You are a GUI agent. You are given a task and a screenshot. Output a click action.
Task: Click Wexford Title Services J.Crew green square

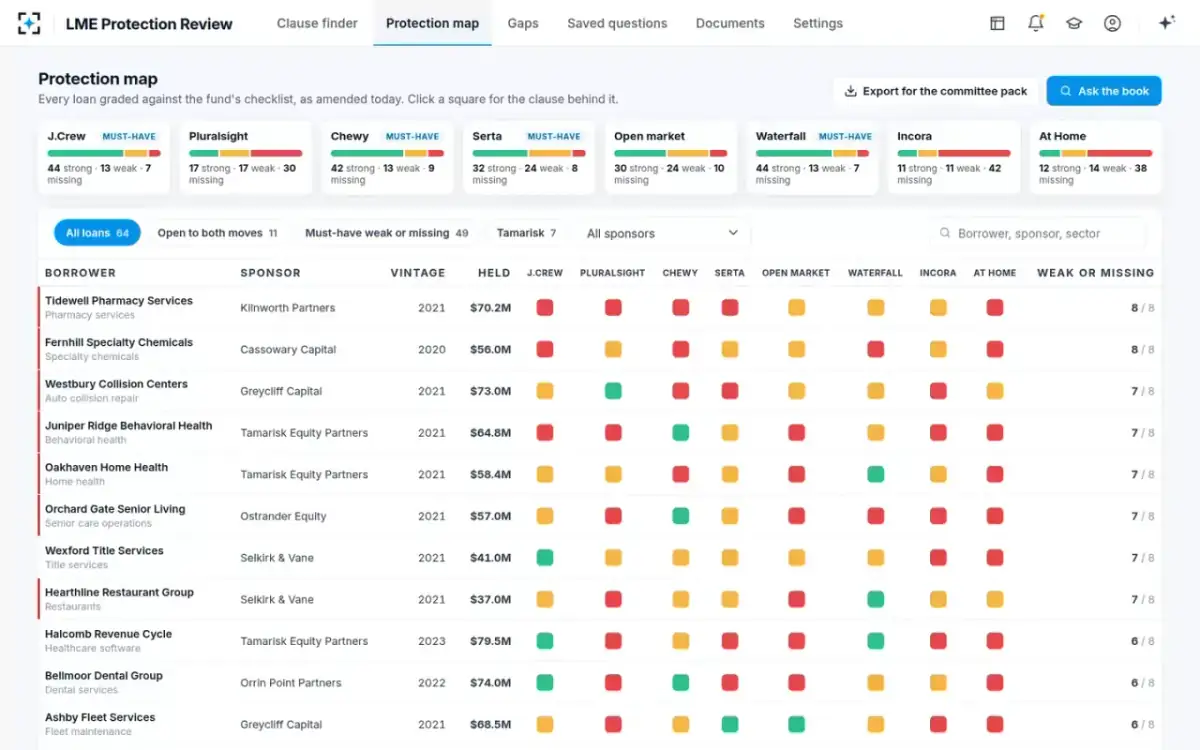click(545, 558)
